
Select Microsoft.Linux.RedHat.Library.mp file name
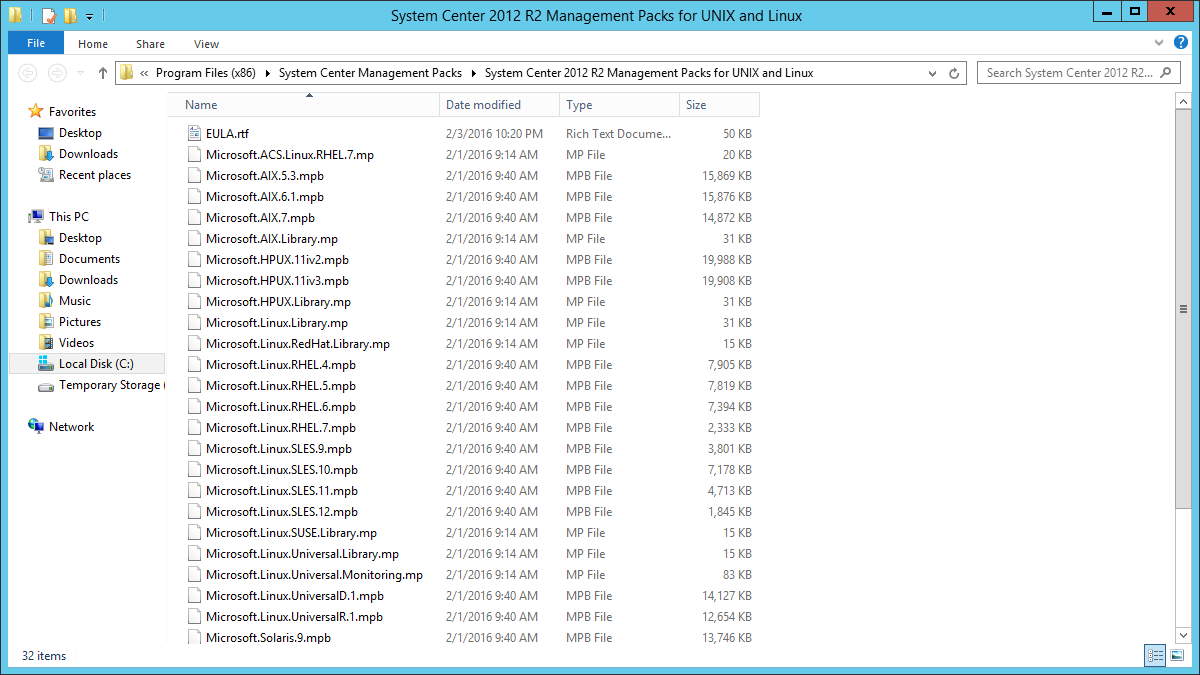click(298, 344)
